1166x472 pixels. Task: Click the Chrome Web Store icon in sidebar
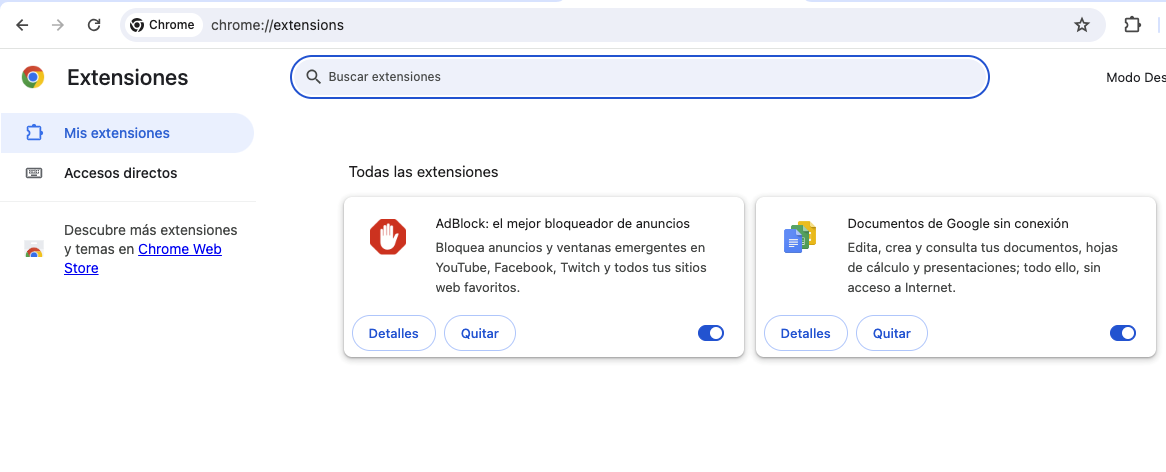[x=34, y=250]
